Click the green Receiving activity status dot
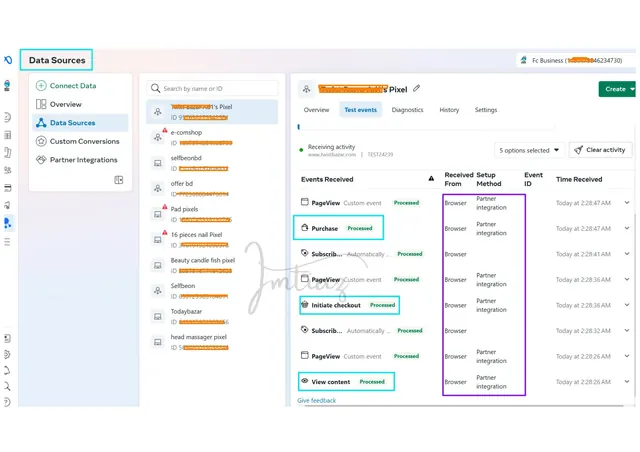Screen dimensions: 640x452 [x=301, y=150]
